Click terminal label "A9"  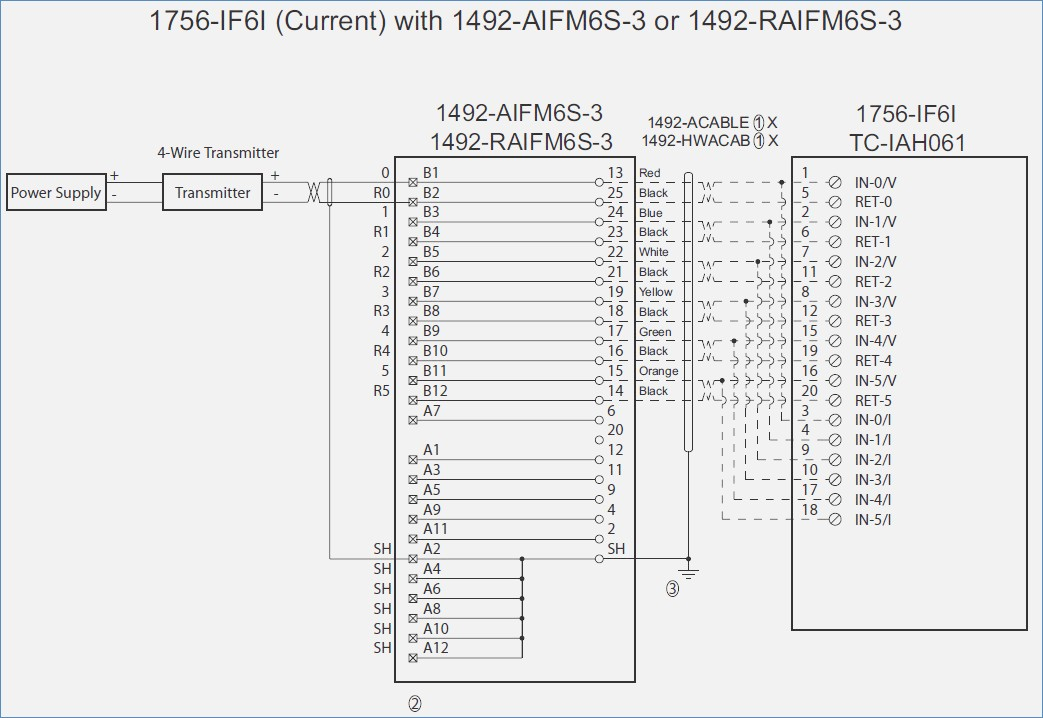point(431,510)
